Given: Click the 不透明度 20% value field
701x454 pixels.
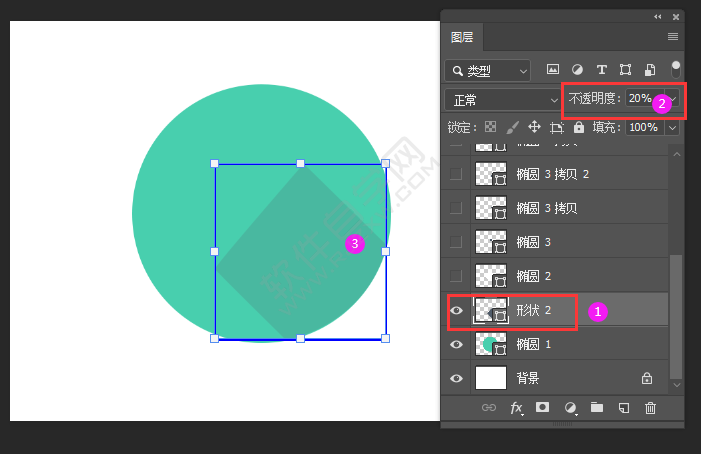Looking at the screenshot, I should point(640,98).
